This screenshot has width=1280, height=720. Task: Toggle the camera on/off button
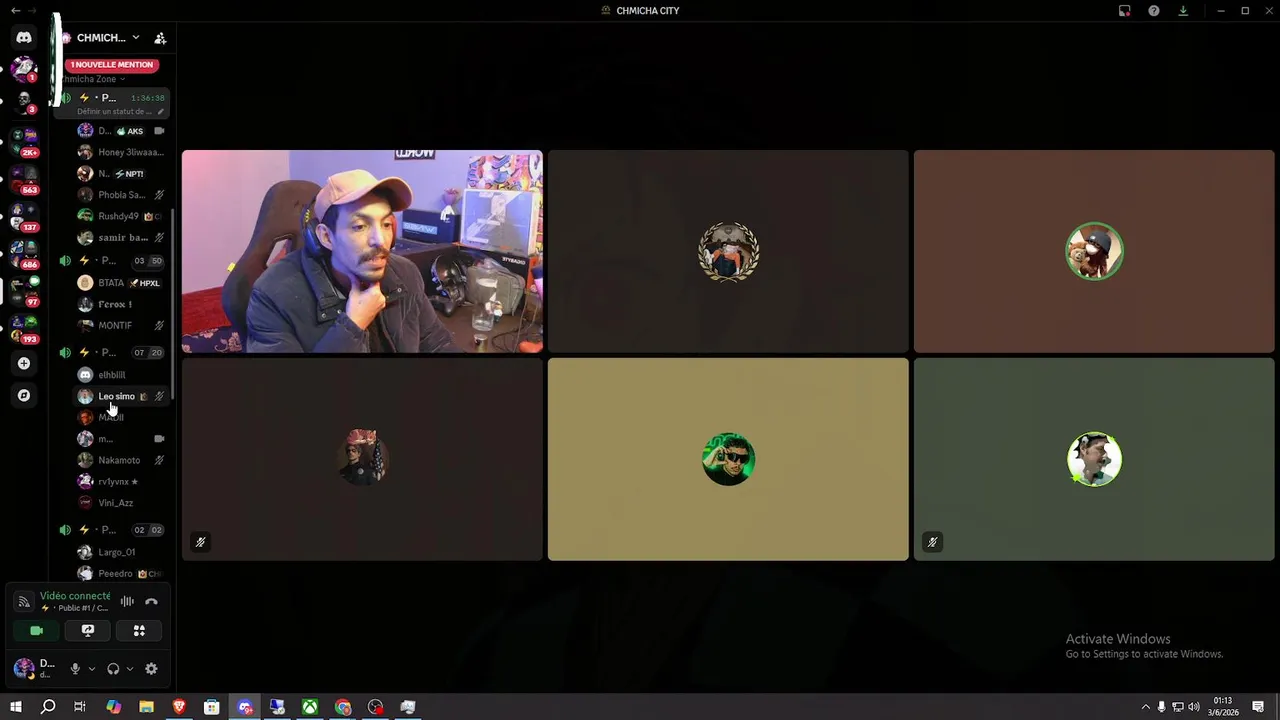point(36,631)
